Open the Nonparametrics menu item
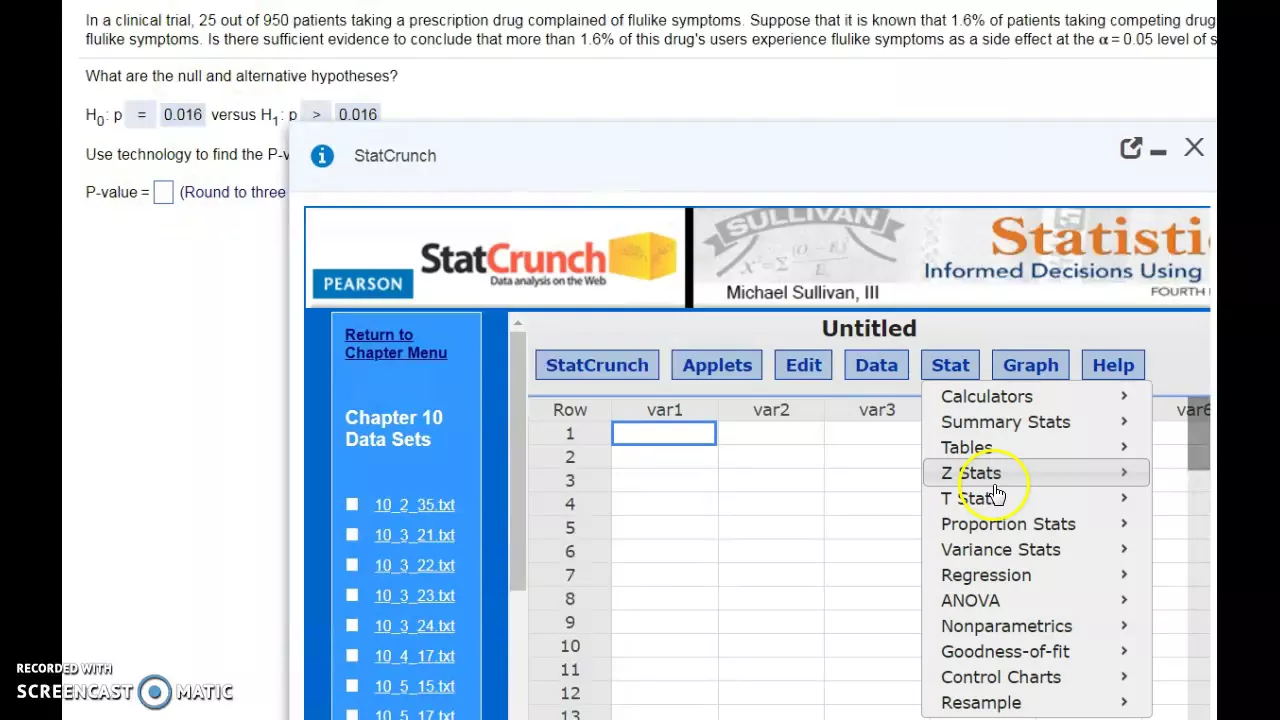This screenshot has height=720, width=1280. (x=1037, y=626)
